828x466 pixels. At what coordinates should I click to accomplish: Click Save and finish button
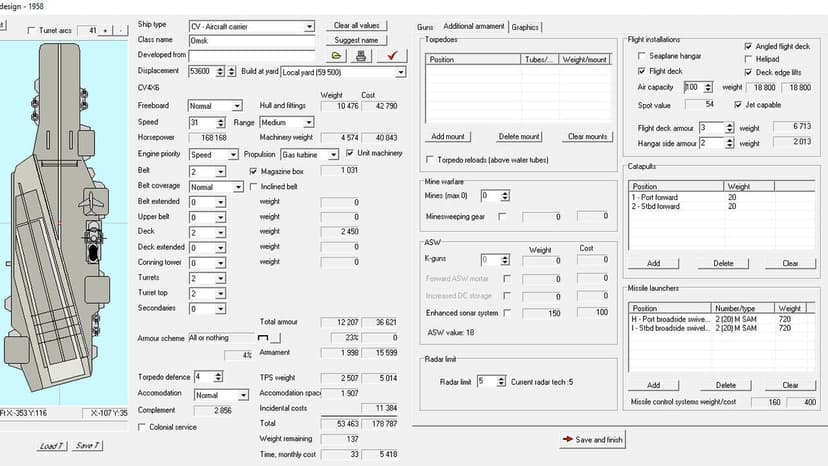pos(592,440)
